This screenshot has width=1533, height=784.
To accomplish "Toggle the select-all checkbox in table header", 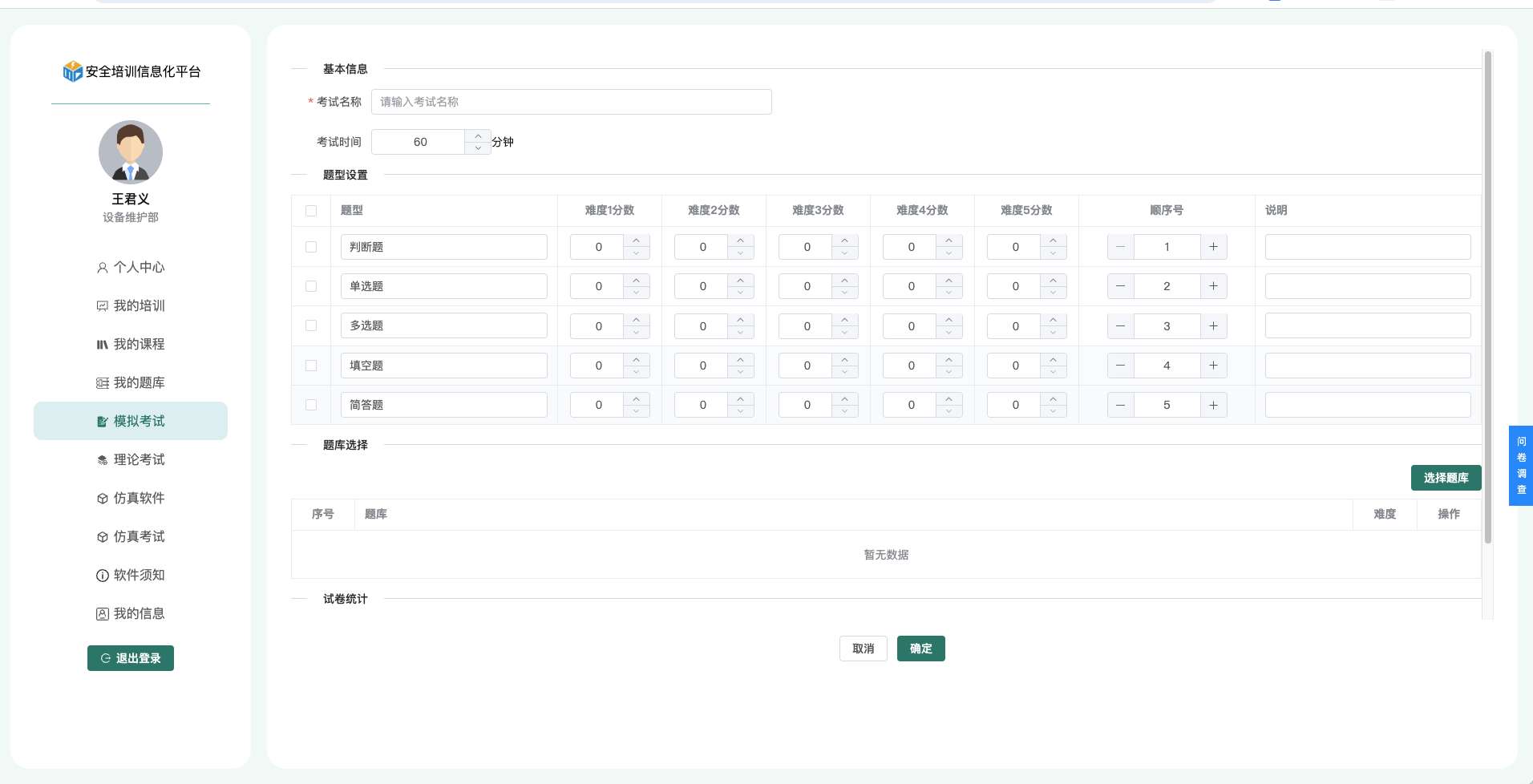I will tap(311, 211).
